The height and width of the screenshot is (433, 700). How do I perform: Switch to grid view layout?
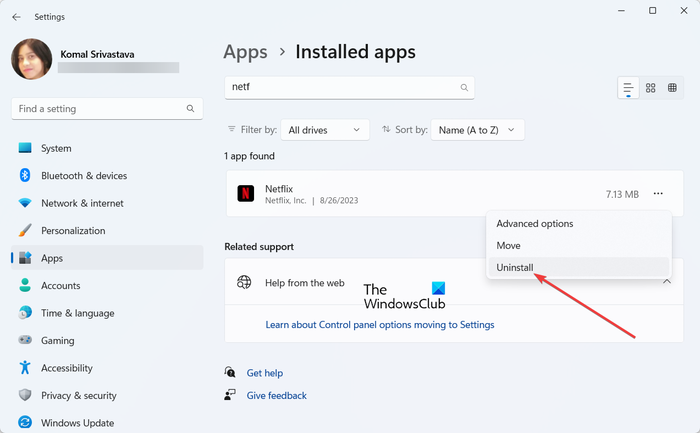pyautogui.click(x=651, y=88)
